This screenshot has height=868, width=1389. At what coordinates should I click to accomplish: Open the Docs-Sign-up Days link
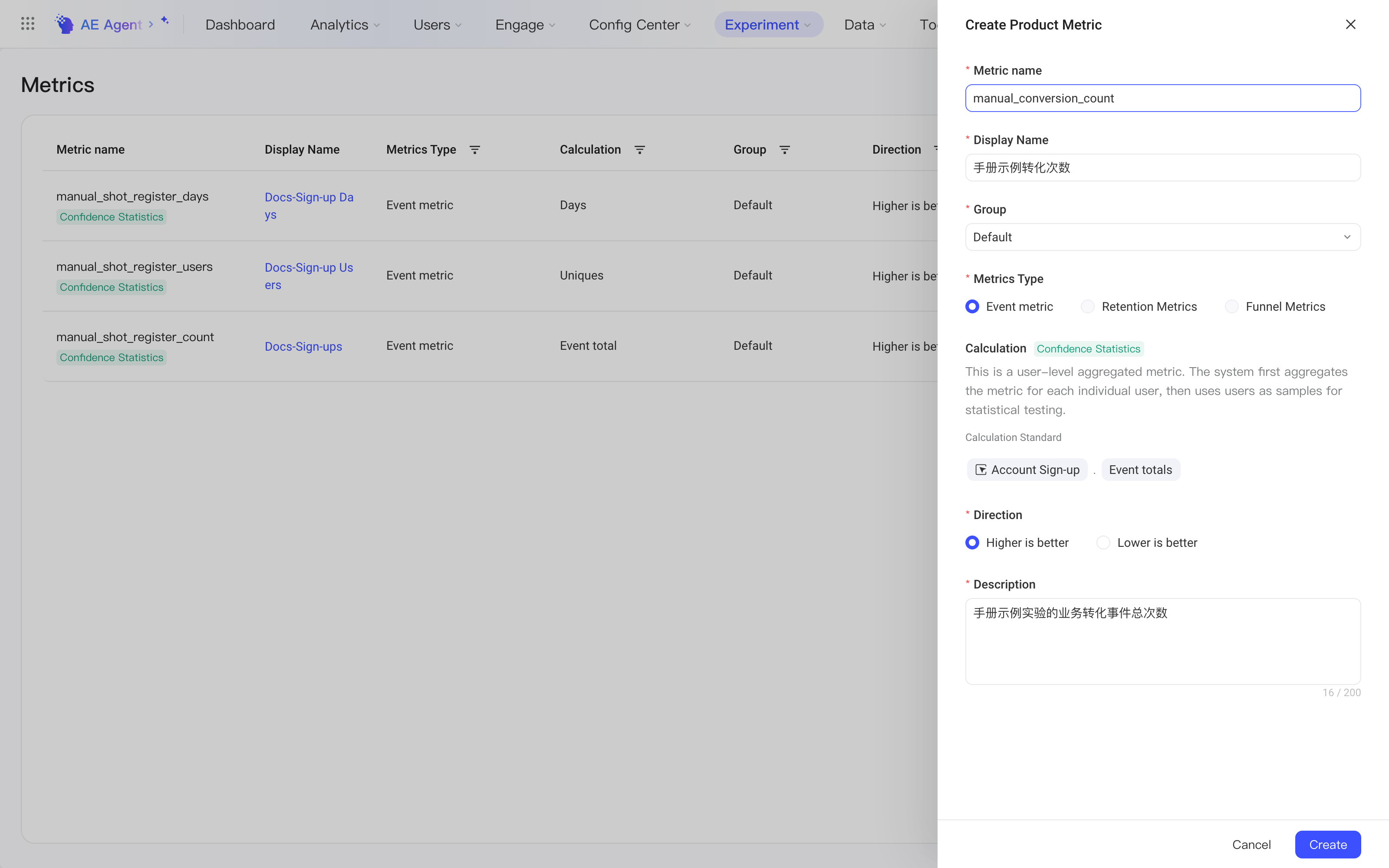pos(309,206)
